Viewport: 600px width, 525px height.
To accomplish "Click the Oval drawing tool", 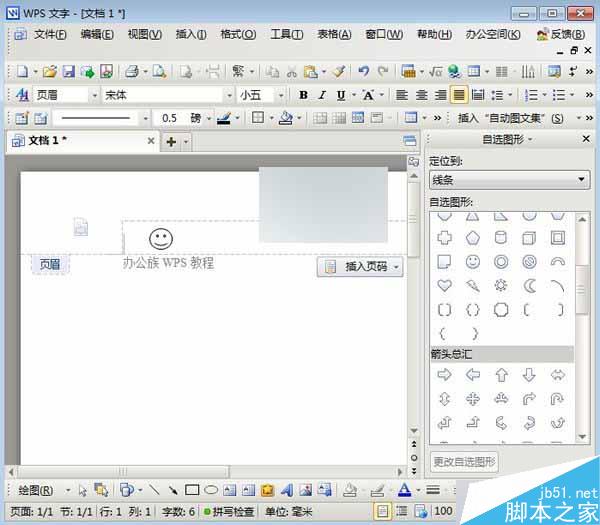I will tap(211, 490).
